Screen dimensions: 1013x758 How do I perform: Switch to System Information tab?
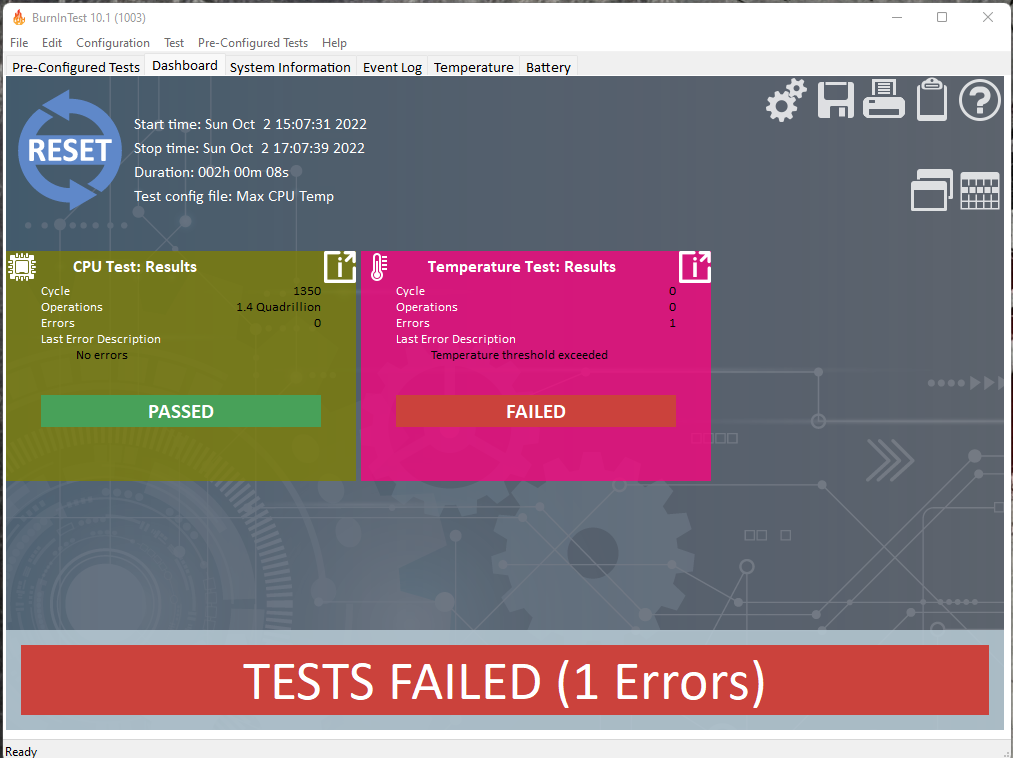click(290, 67)
